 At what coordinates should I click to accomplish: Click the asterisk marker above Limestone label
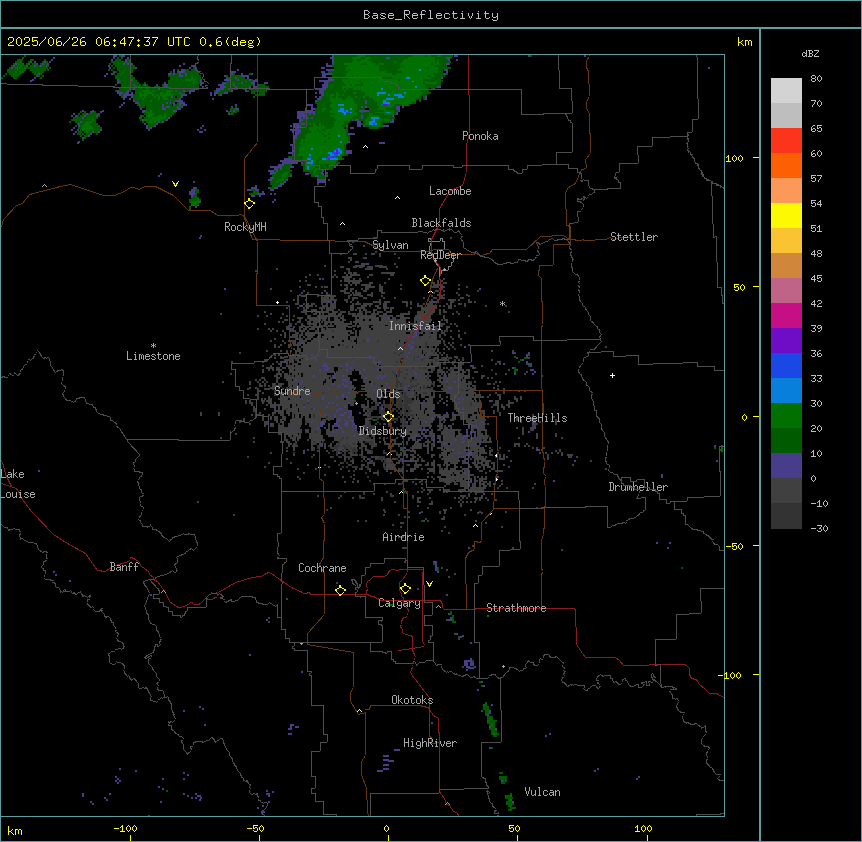pos(153,346)
